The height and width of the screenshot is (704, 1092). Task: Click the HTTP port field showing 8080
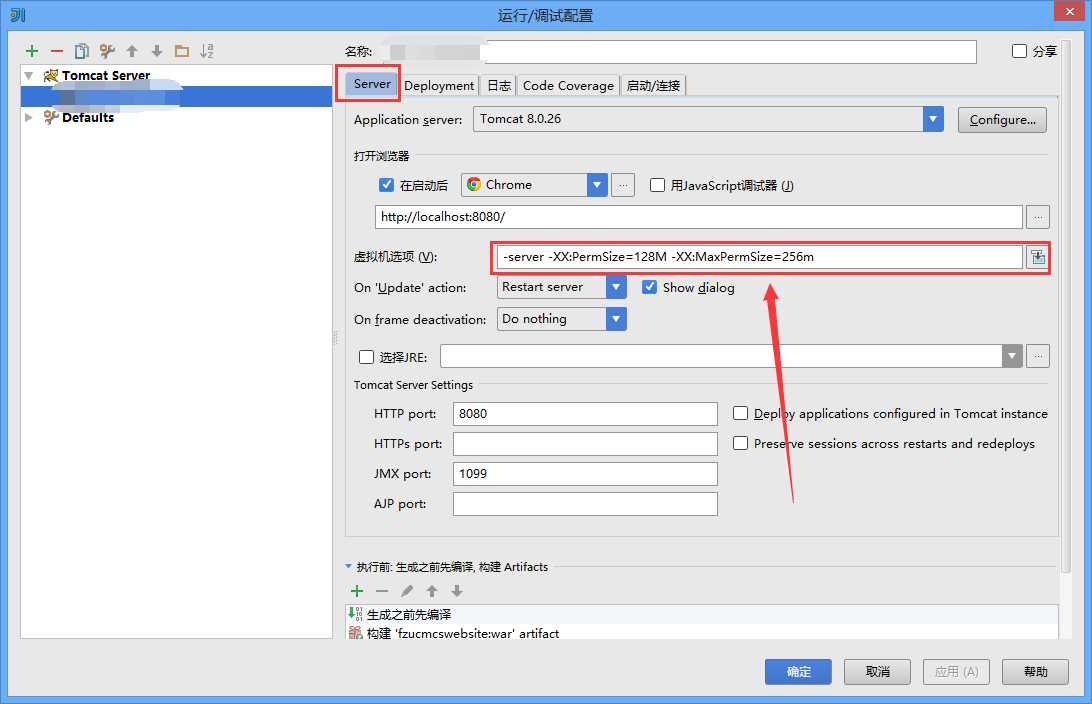[585, 414]
